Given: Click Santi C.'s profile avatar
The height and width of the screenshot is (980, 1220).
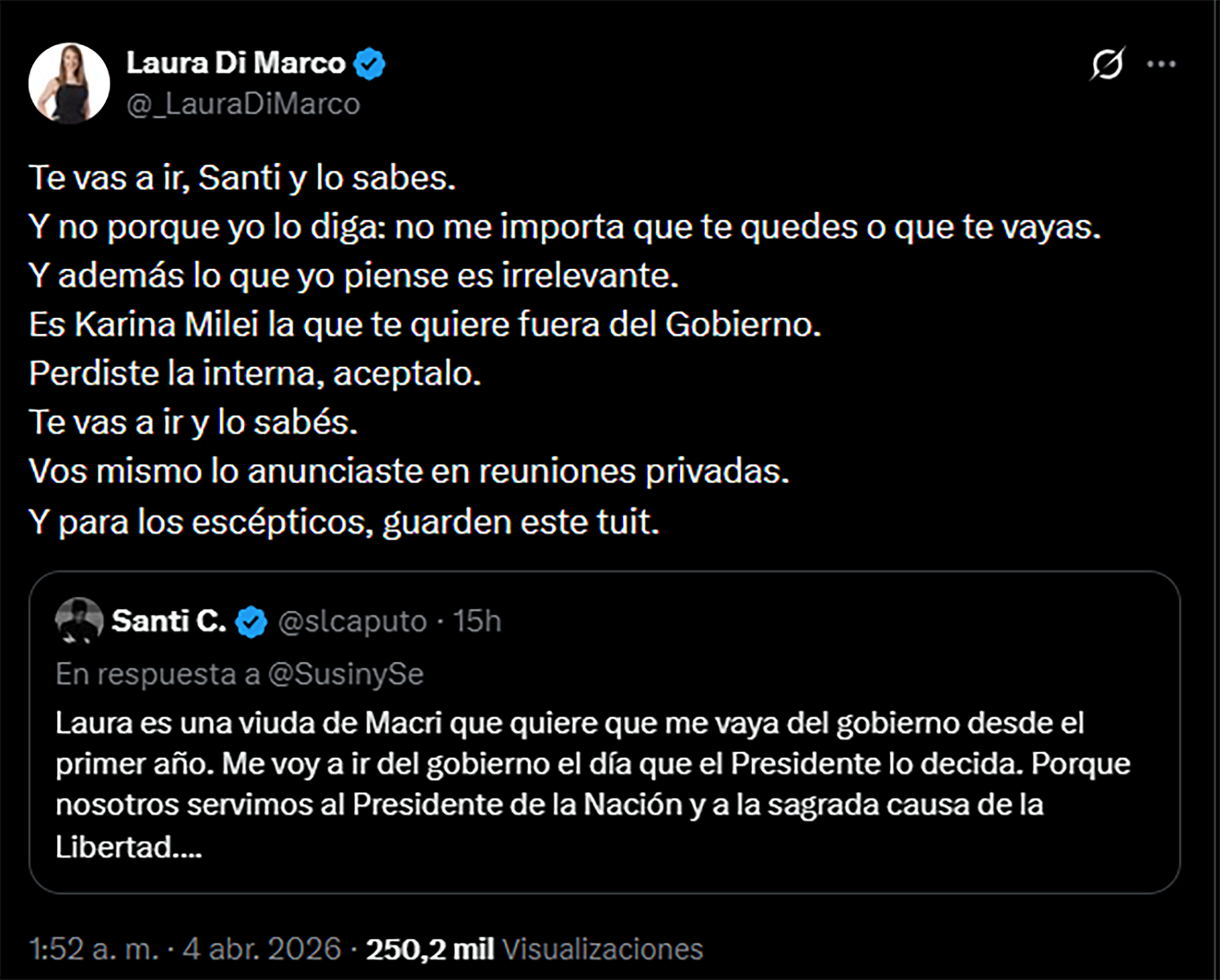Looking at the screenshot, I should point(79,621).
